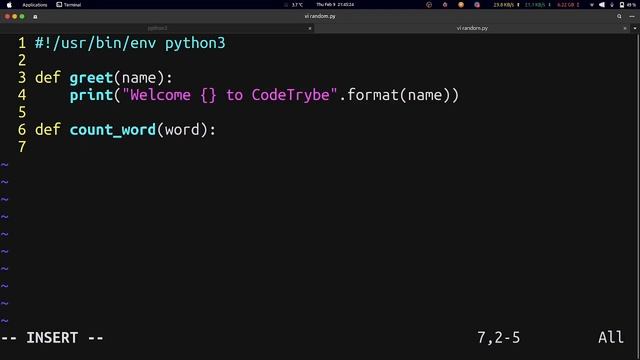Click the '(name):' parameter on line 3
The width and height of the screenshot is (640, 360).
[143, 78]
